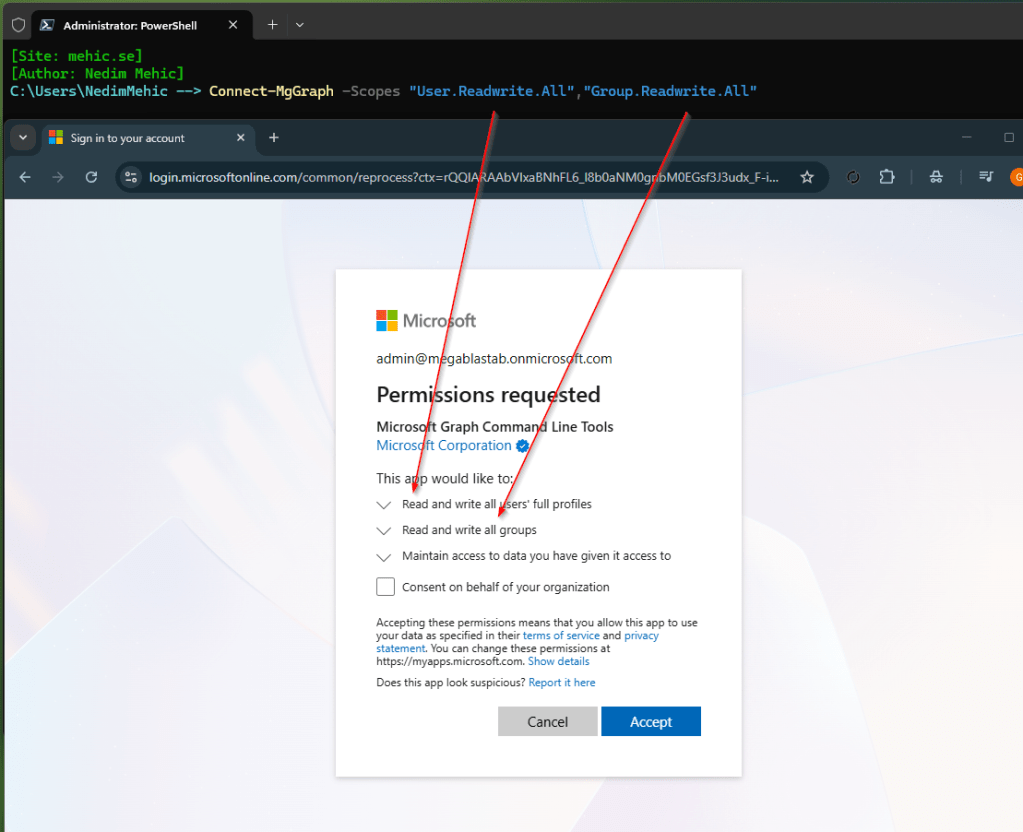Open the browser extensions puzzle icon
The width and height of the screenshot is (1023, 832).
[887, 177]
